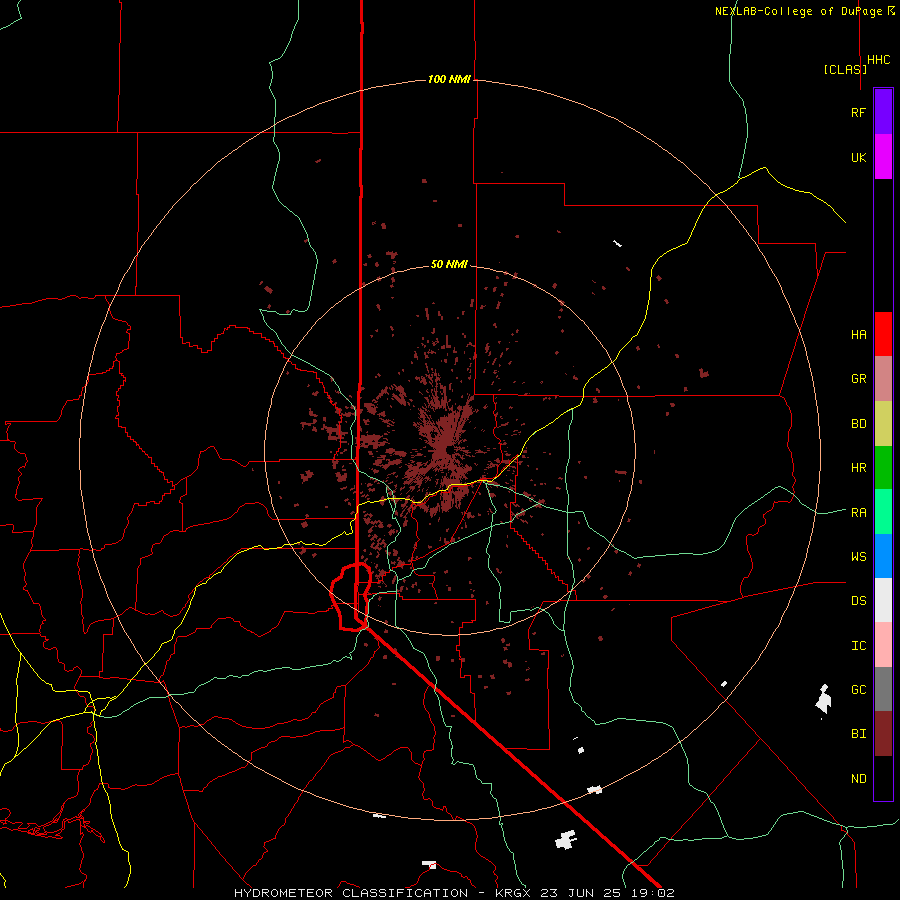Click the IC legend label
Image resolution: width=900 pixels, height=900 pixels.
click(x=858, y=645)
